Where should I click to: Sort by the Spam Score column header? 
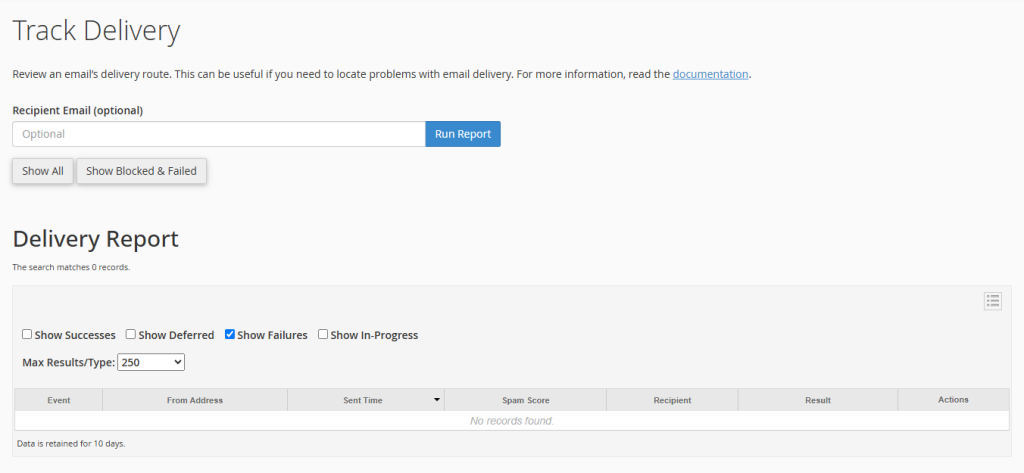click(x=525, y=400)
